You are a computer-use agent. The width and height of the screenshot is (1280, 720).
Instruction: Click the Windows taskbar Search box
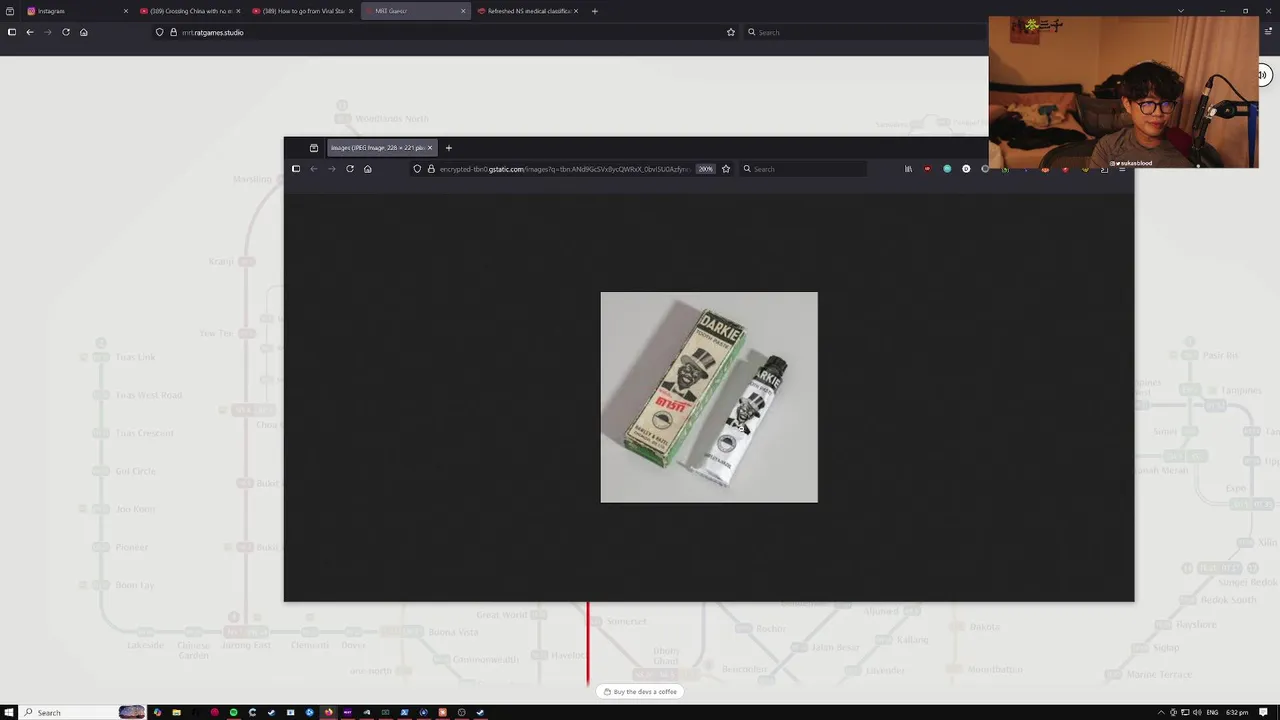84,712
